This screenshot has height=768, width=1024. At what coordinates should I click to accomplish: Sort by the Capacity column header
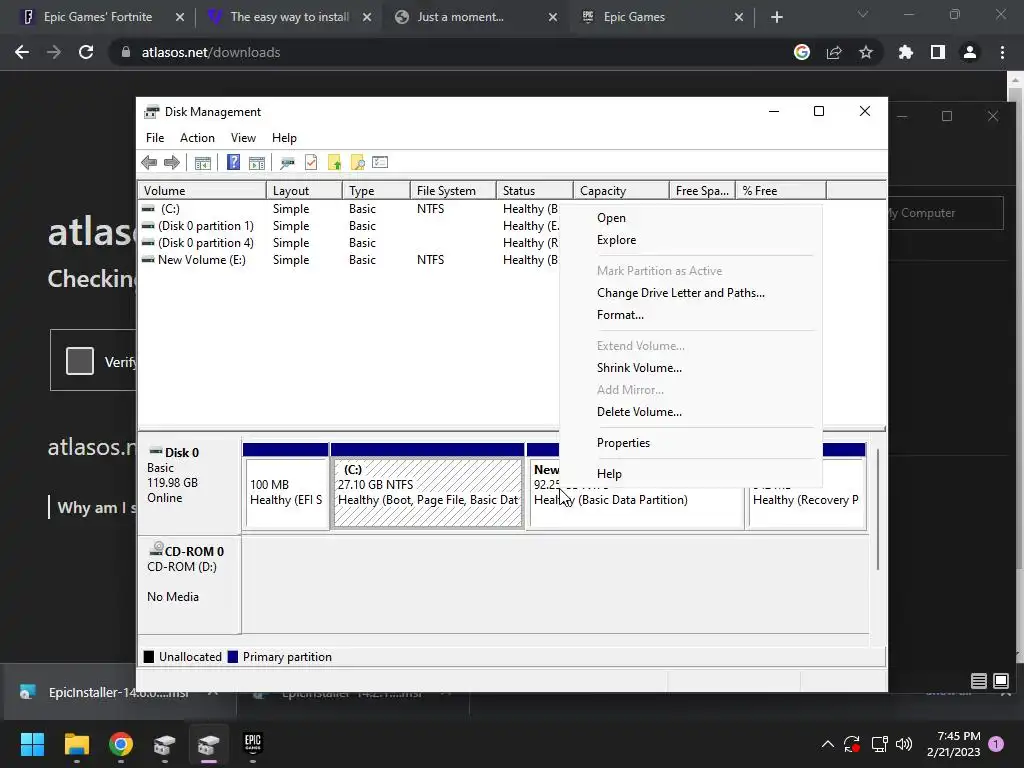621,191
